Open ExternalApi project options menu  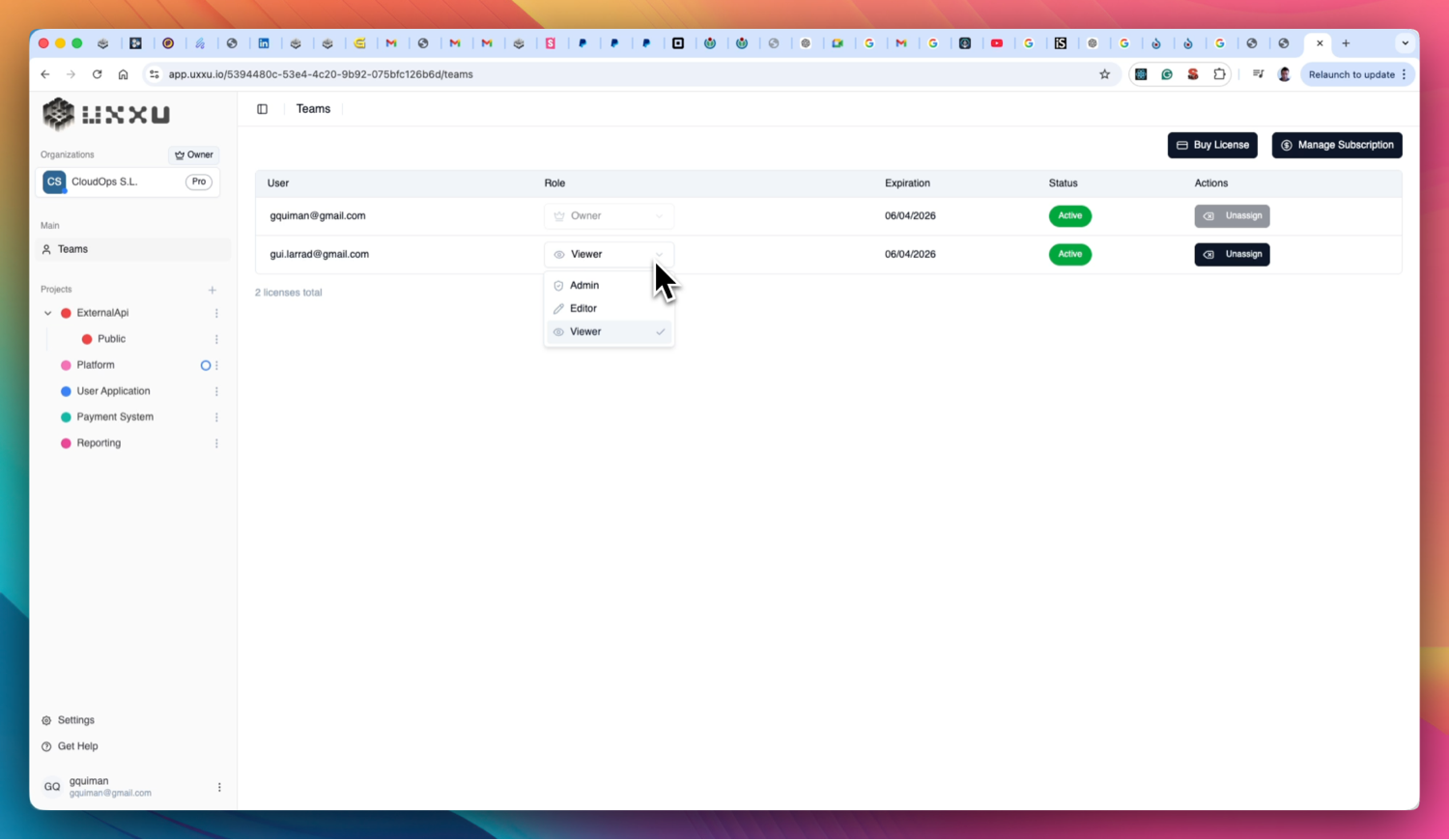(216, 313)
